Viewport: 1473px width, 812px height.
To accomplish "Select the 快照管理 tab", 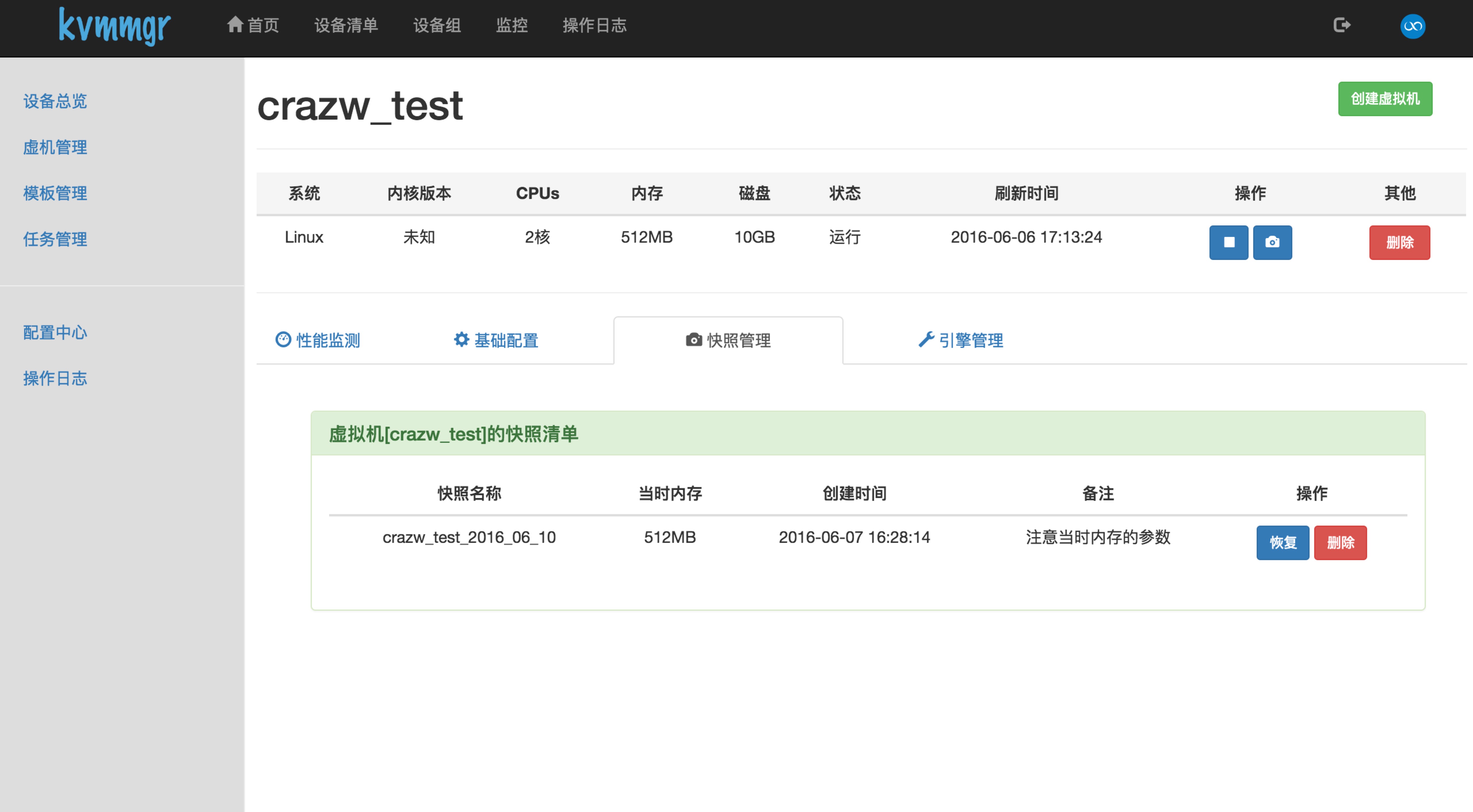I will point(728,340).
